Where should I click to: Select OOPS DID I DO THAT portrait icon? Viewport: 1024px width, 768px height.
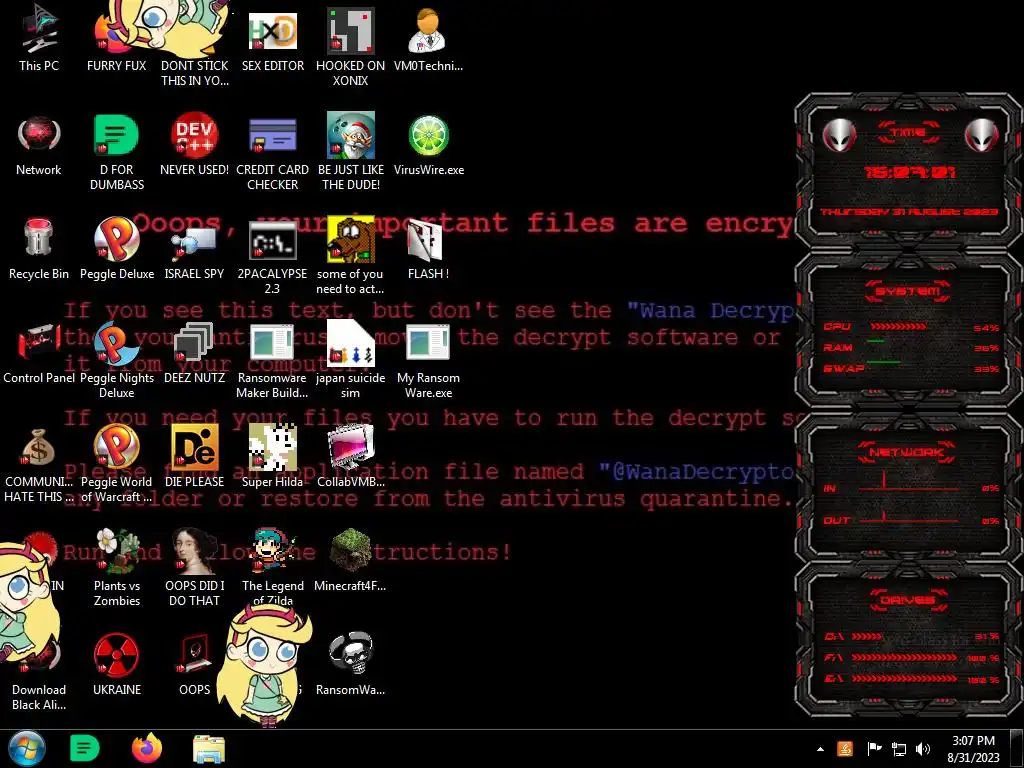194,567
